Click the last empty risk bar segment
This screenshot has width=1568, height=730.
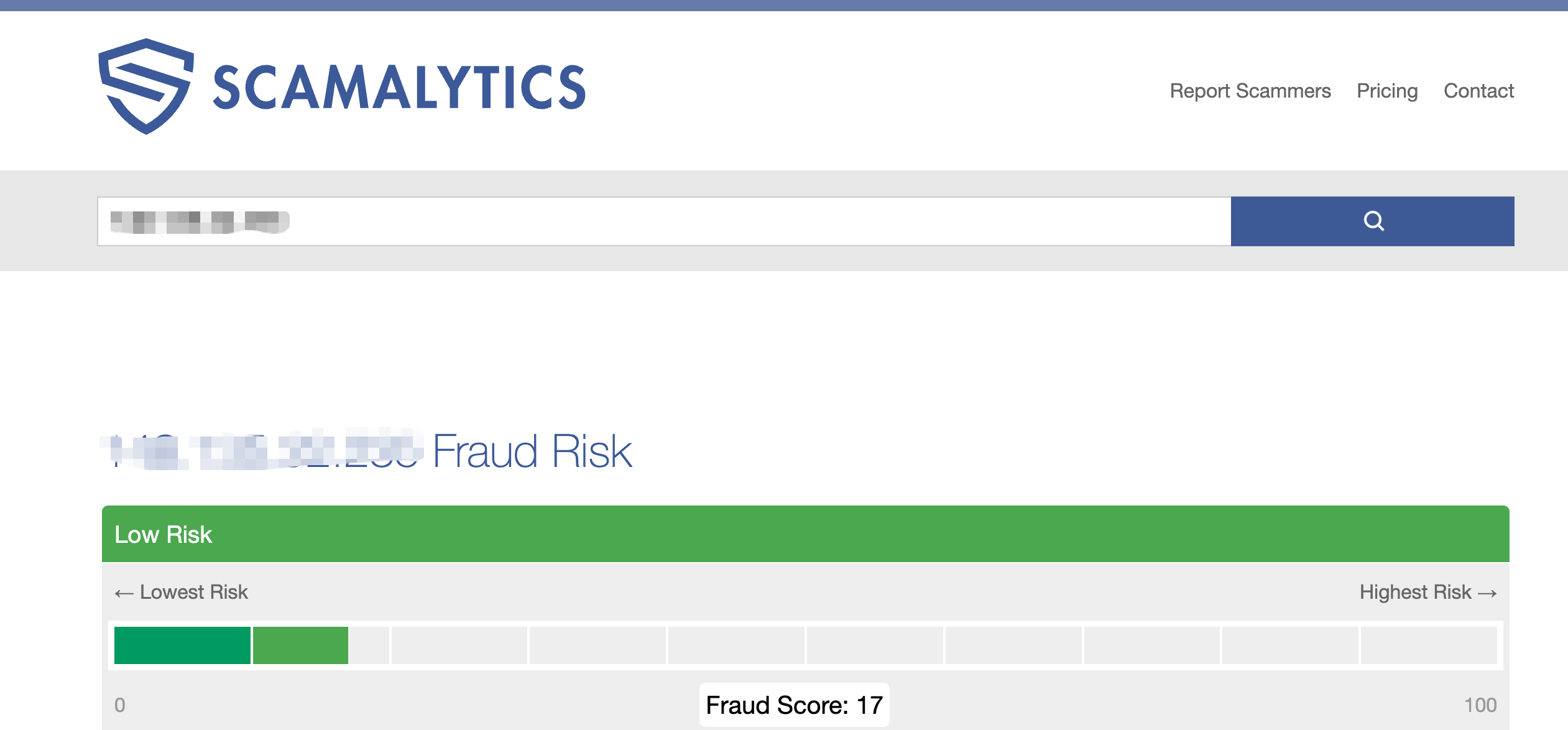[x=1428, y=645]
